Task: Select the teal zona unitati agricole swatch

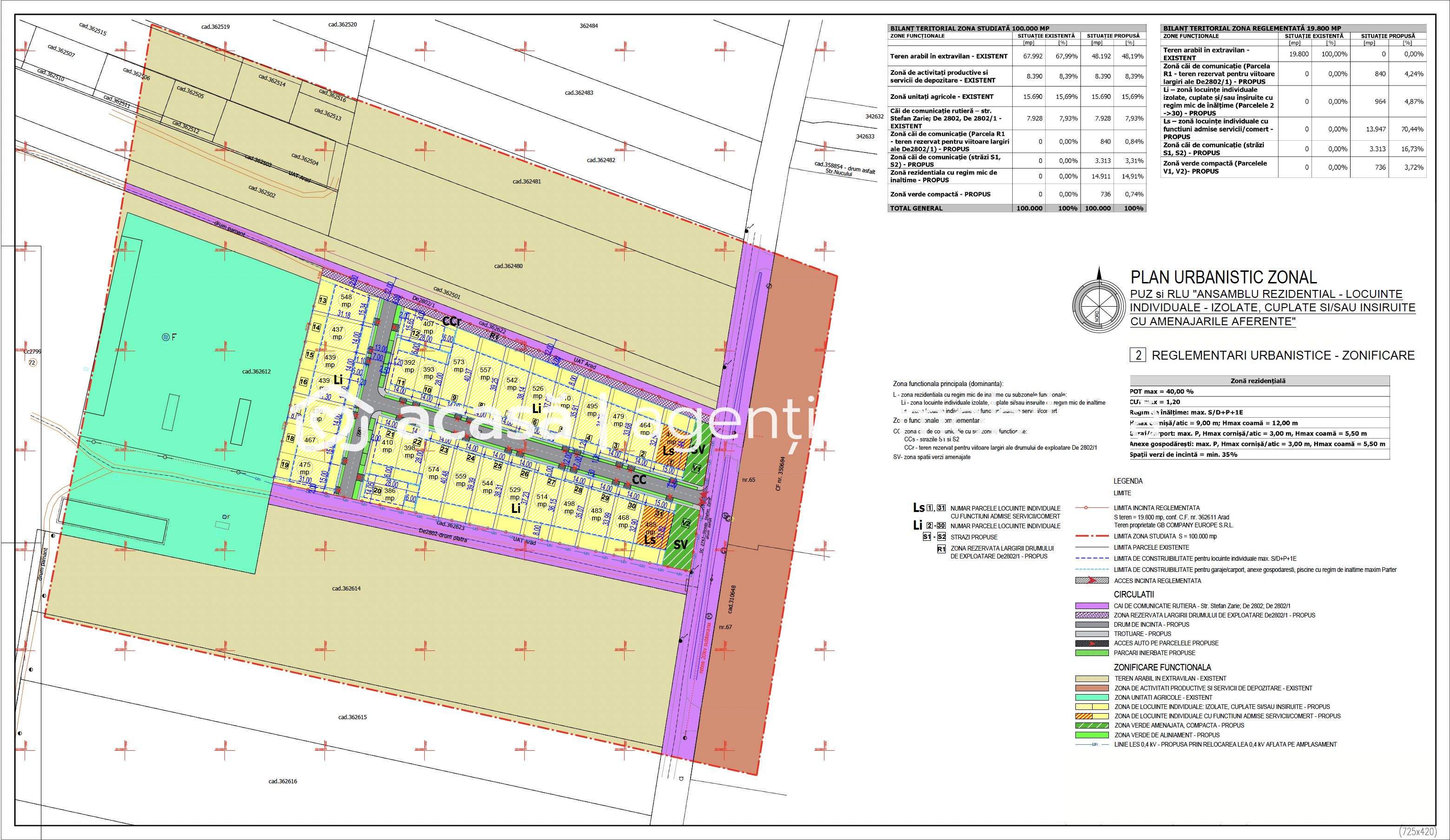Action: click(x=1092, y=697)
